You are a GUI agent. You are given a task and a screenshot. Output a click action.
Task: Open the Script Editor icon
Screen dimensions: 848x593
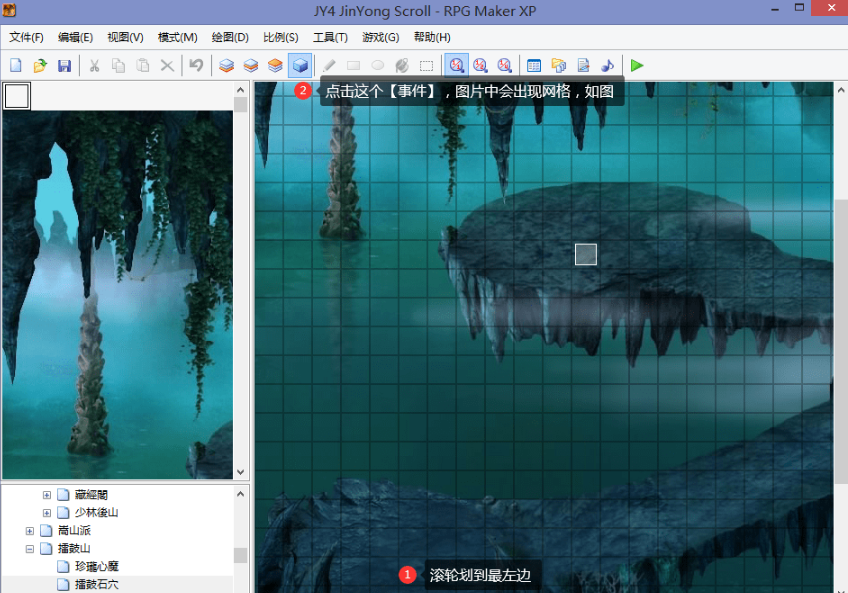tap(583, 66)
